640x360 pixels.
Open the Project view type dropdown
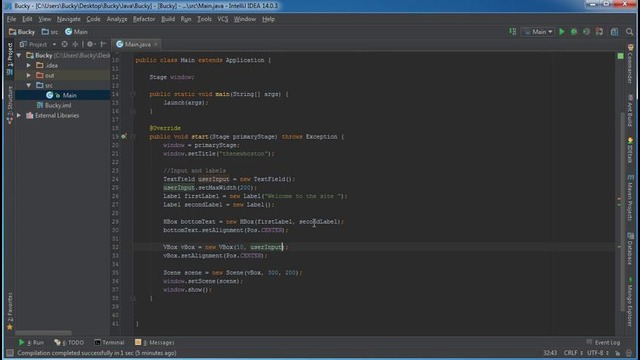54,44
